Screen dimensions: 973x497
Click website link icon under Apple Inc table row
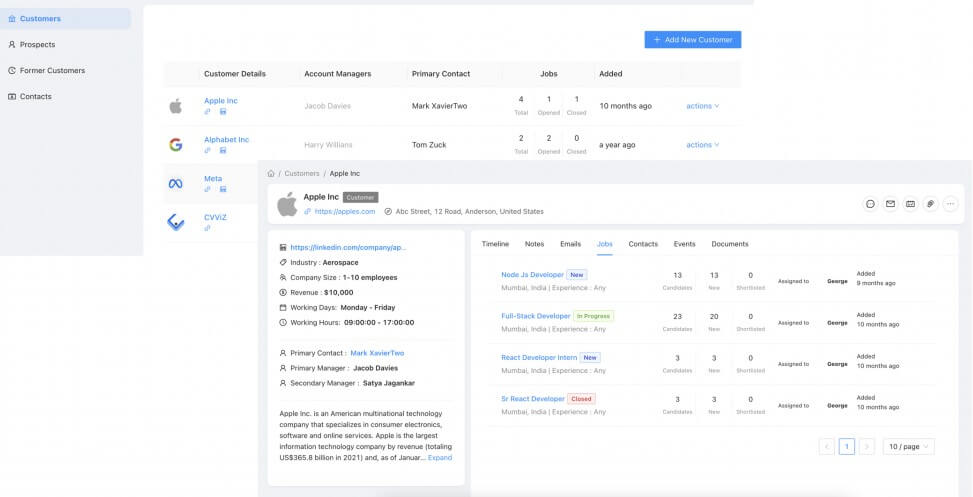(x=207, y=112)
